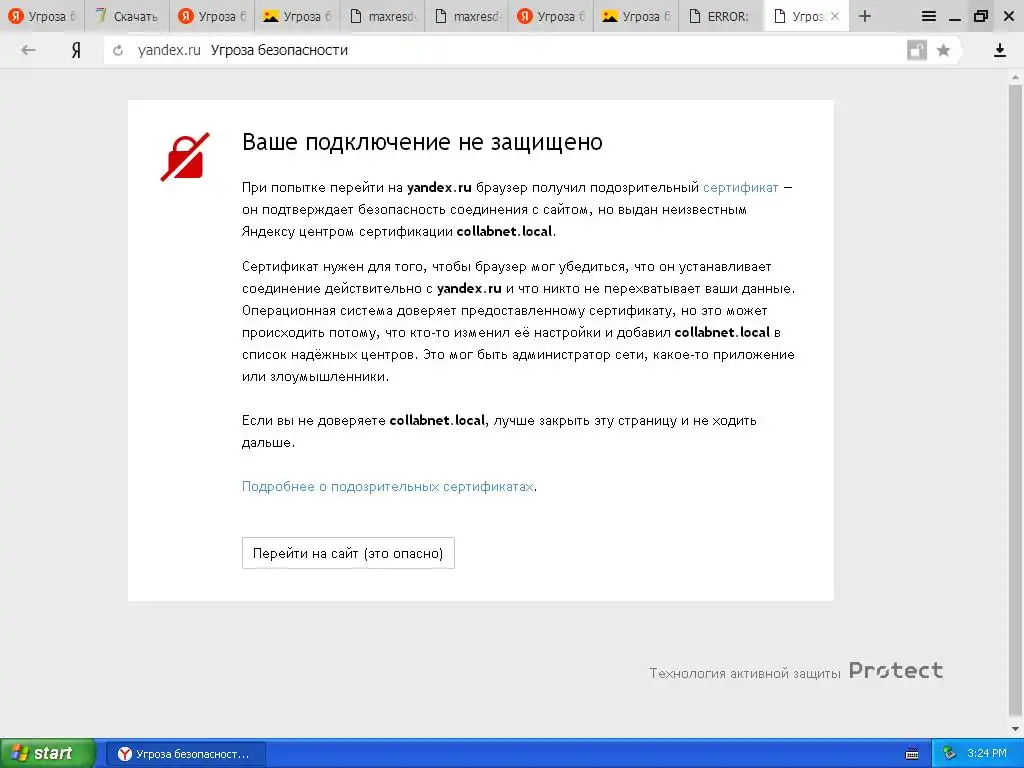Click the keyboard icon in system tray

[912, 754]
